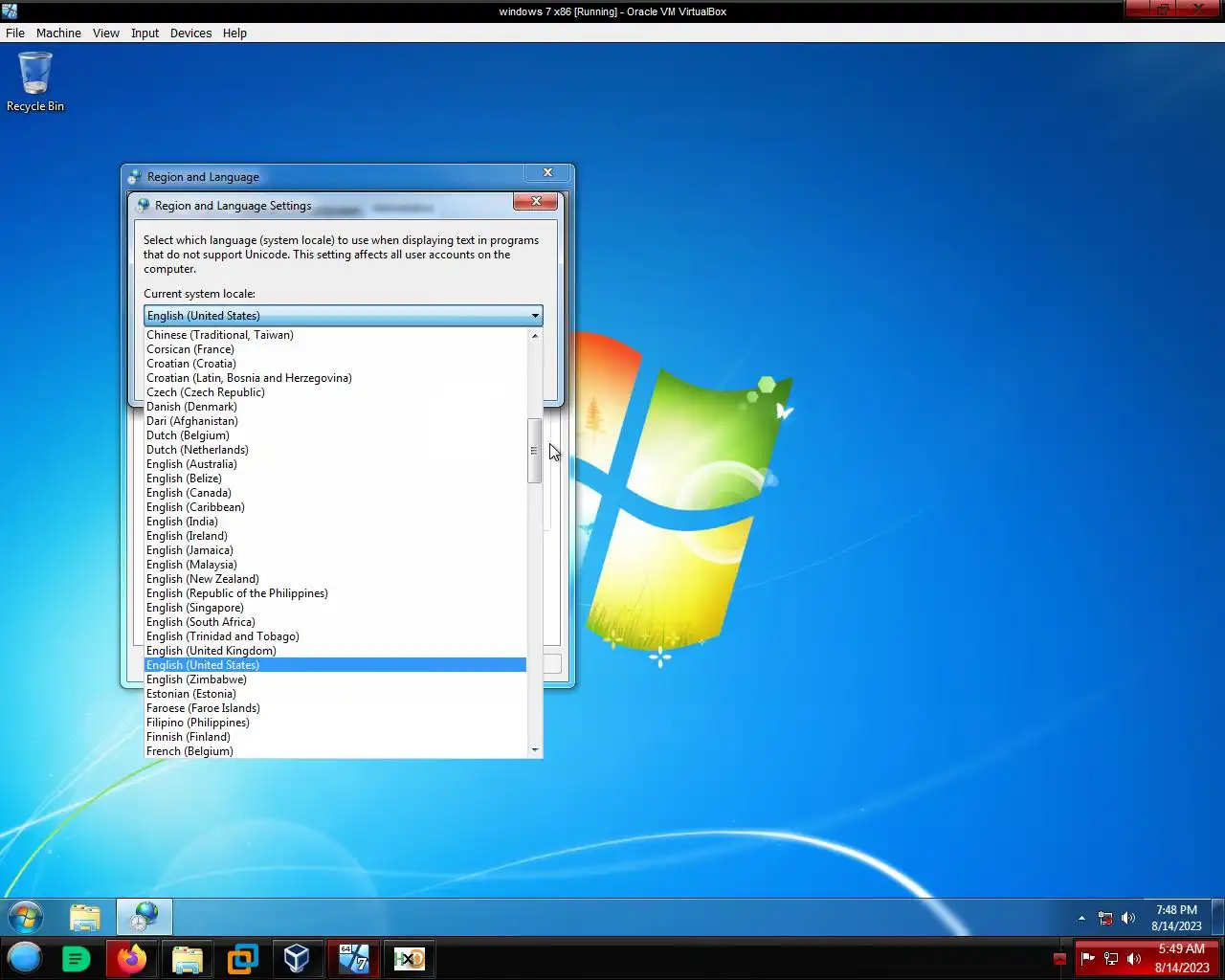The width and height of the screenshot is (1225, 980).
Task: Open the HxD hex editor taskbar icon
Action: pyautogui.click(x=409, y=958)
